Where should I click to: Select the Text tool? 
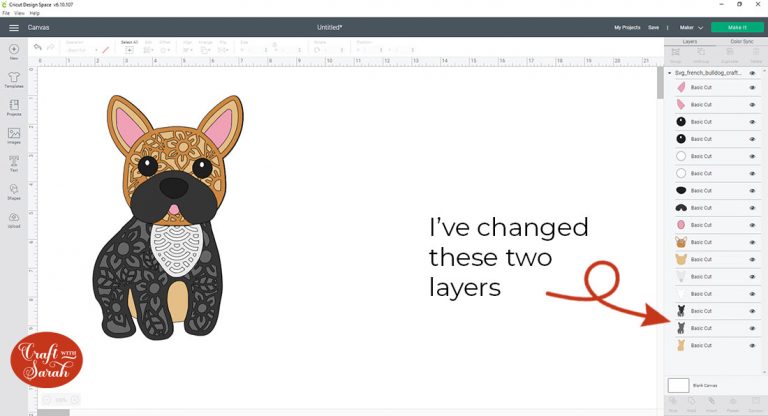click(14, 163)
